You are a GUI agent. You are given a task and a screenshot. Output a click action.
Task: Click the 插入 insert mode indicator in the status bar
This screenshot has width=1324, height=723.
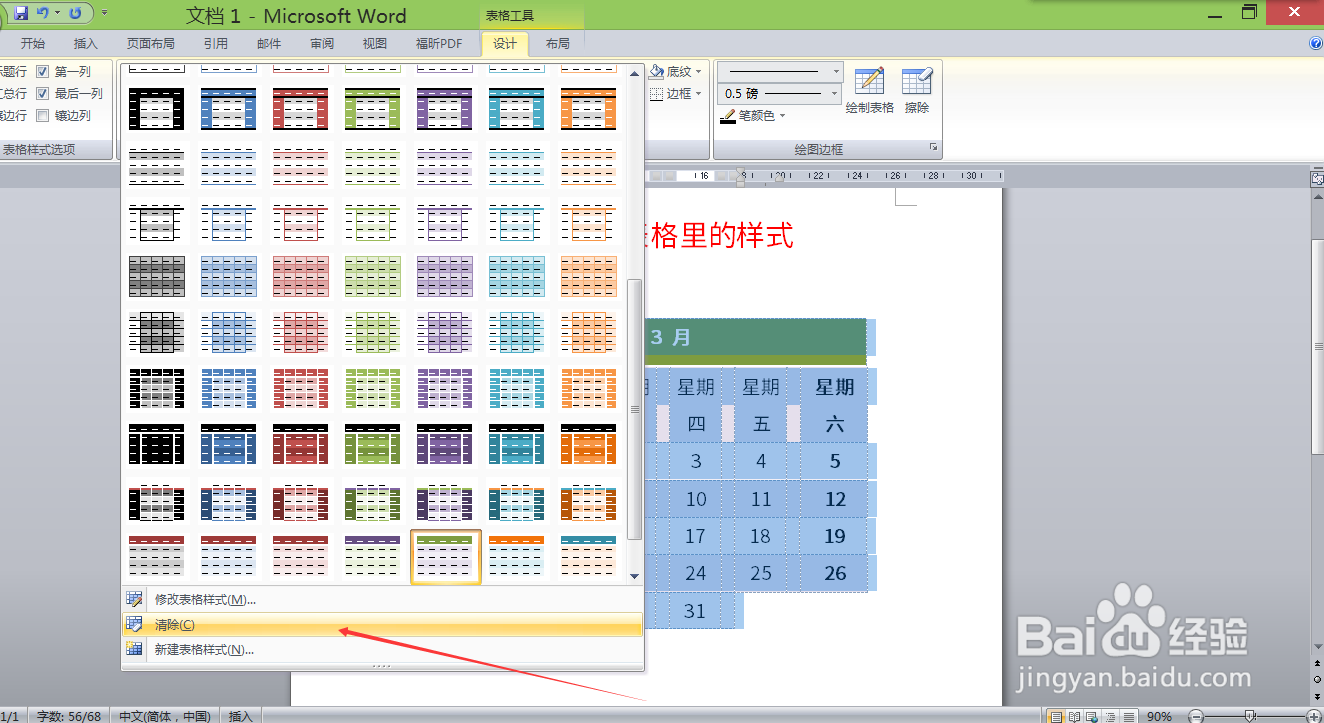pos(241,716)
